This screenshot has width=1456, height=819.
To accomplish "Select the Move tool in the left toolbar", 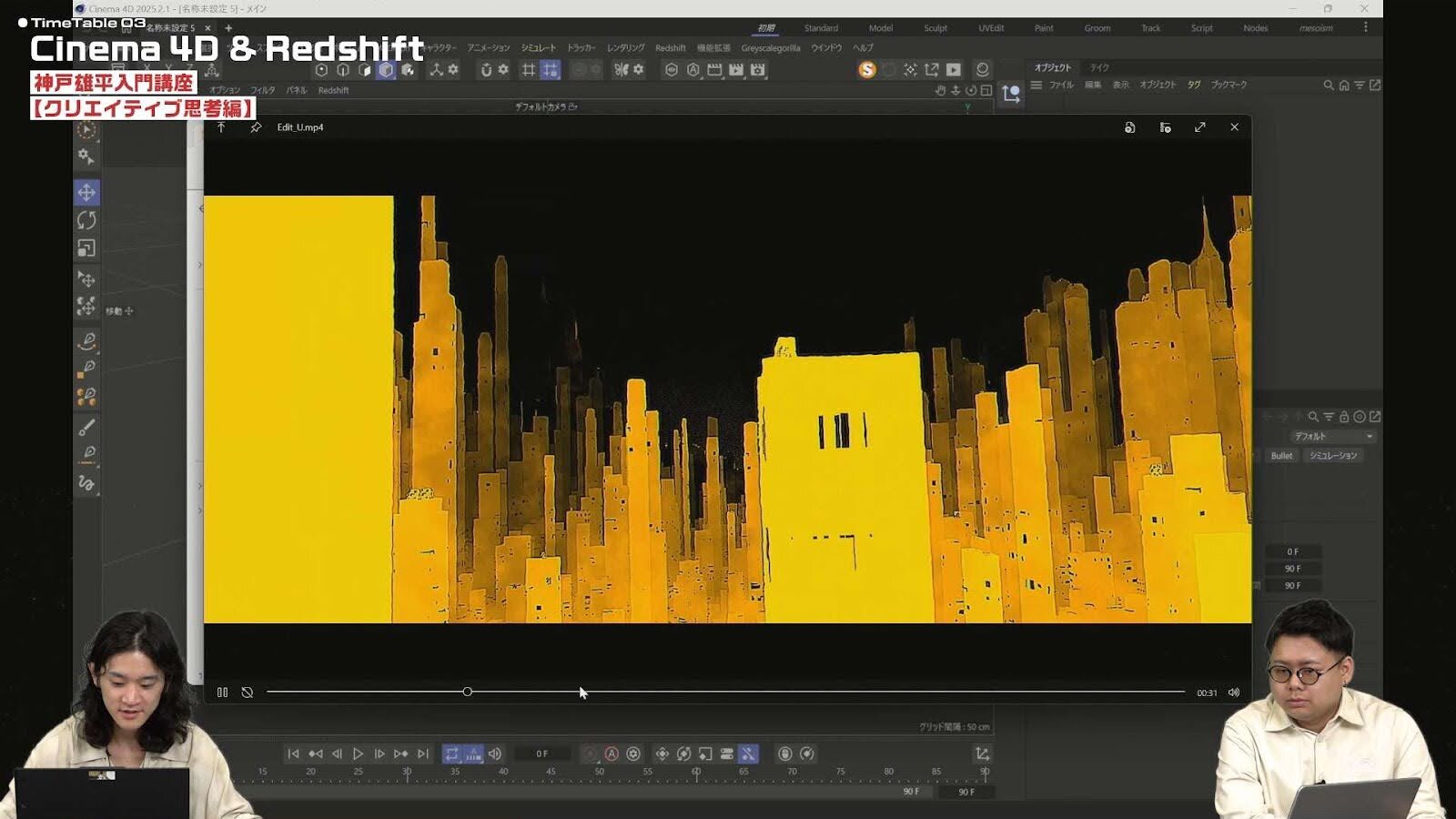I will [86, 194].
